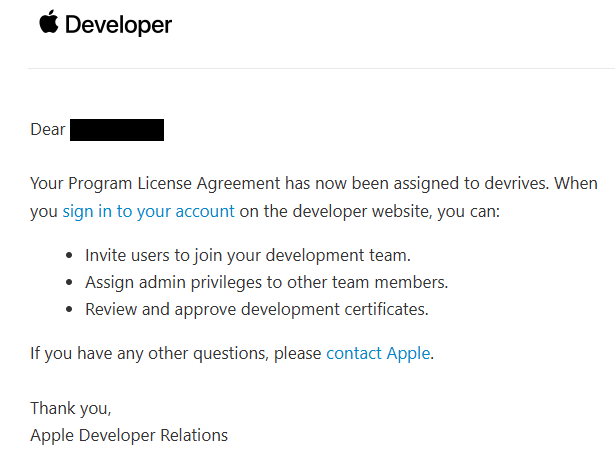Screen dimensions: 615x470
Task: Select 'Invite users to join your development team.'
Action: pyautogui.click(x=248, y=255)
